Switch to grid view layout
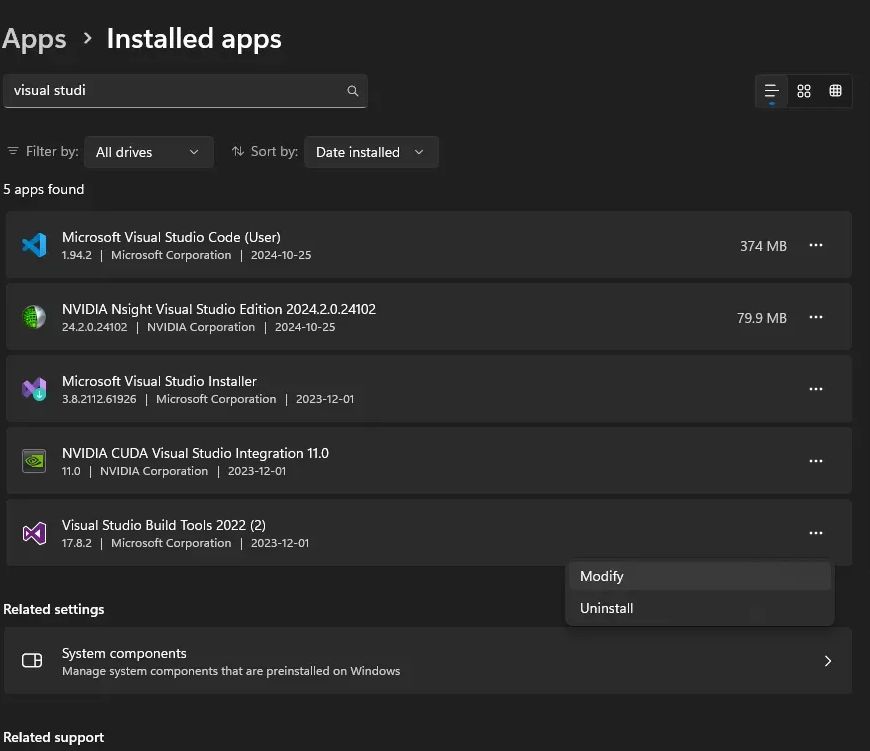Image resolution: width=870 pixels, height=751 pixels. tap(803, 91)
